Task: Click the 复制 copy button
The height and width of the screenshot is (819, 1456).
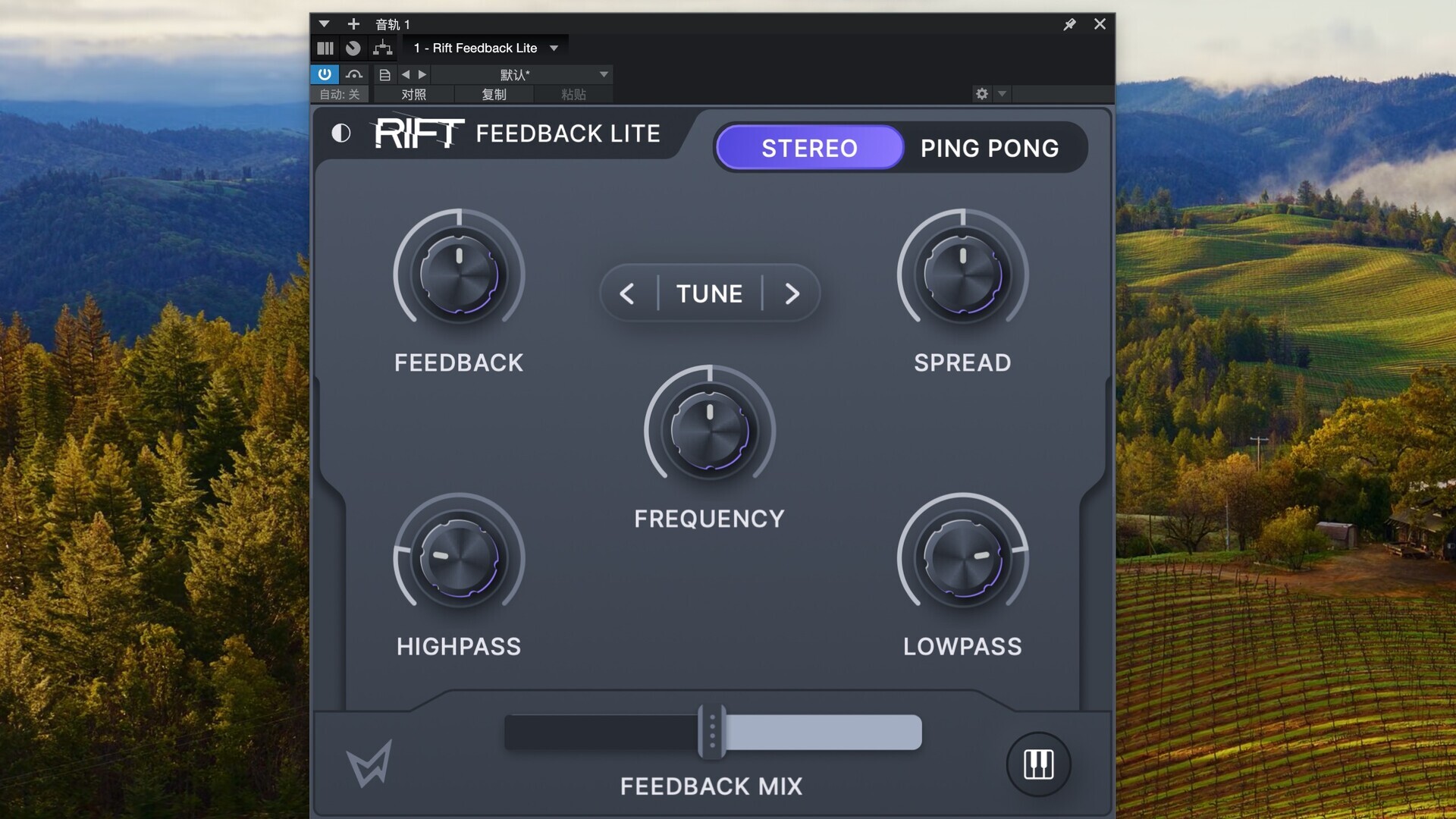Action: 494,94
